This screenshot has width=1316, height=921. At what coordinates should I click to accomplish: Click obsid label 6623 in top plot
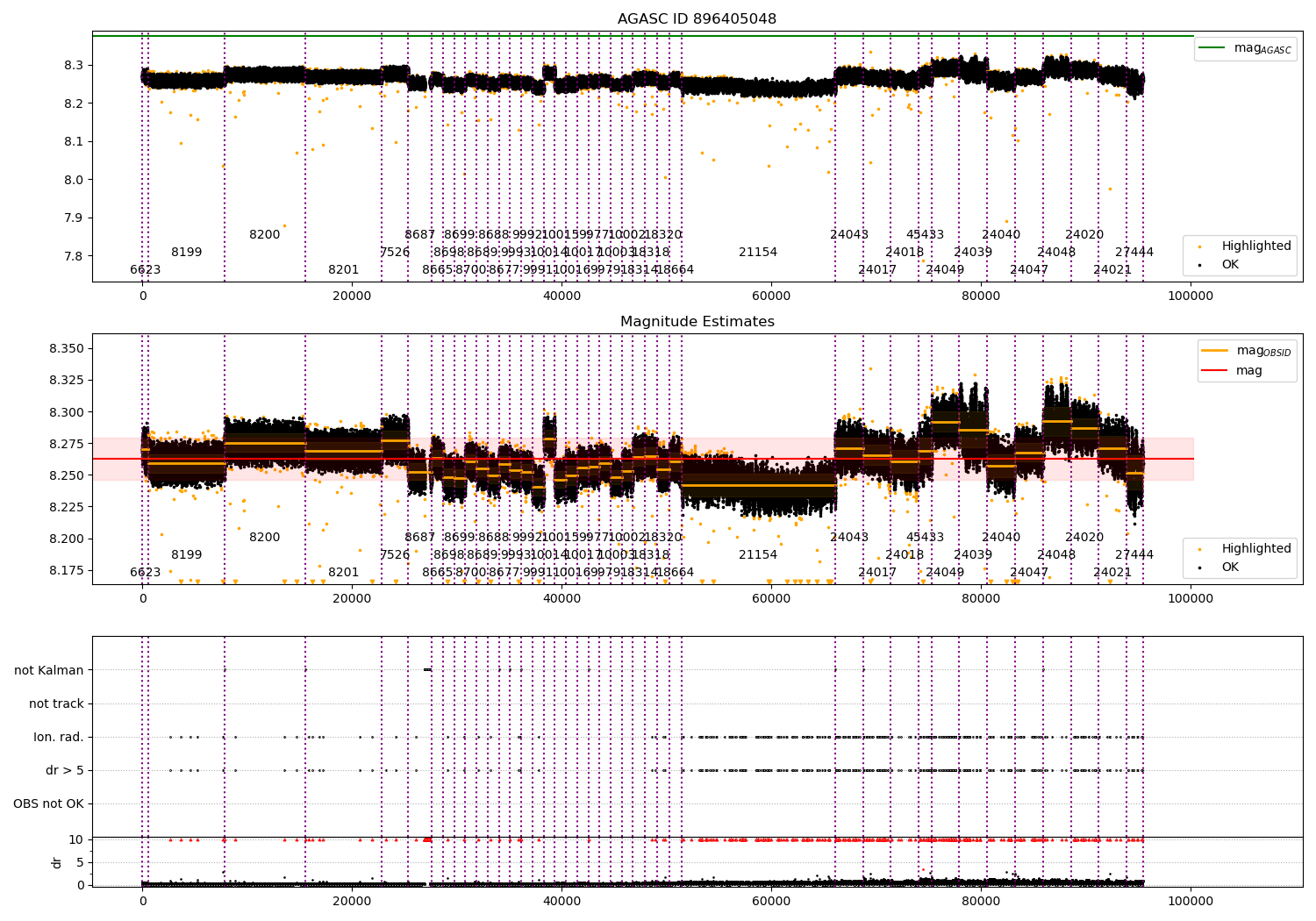(146, 269)
